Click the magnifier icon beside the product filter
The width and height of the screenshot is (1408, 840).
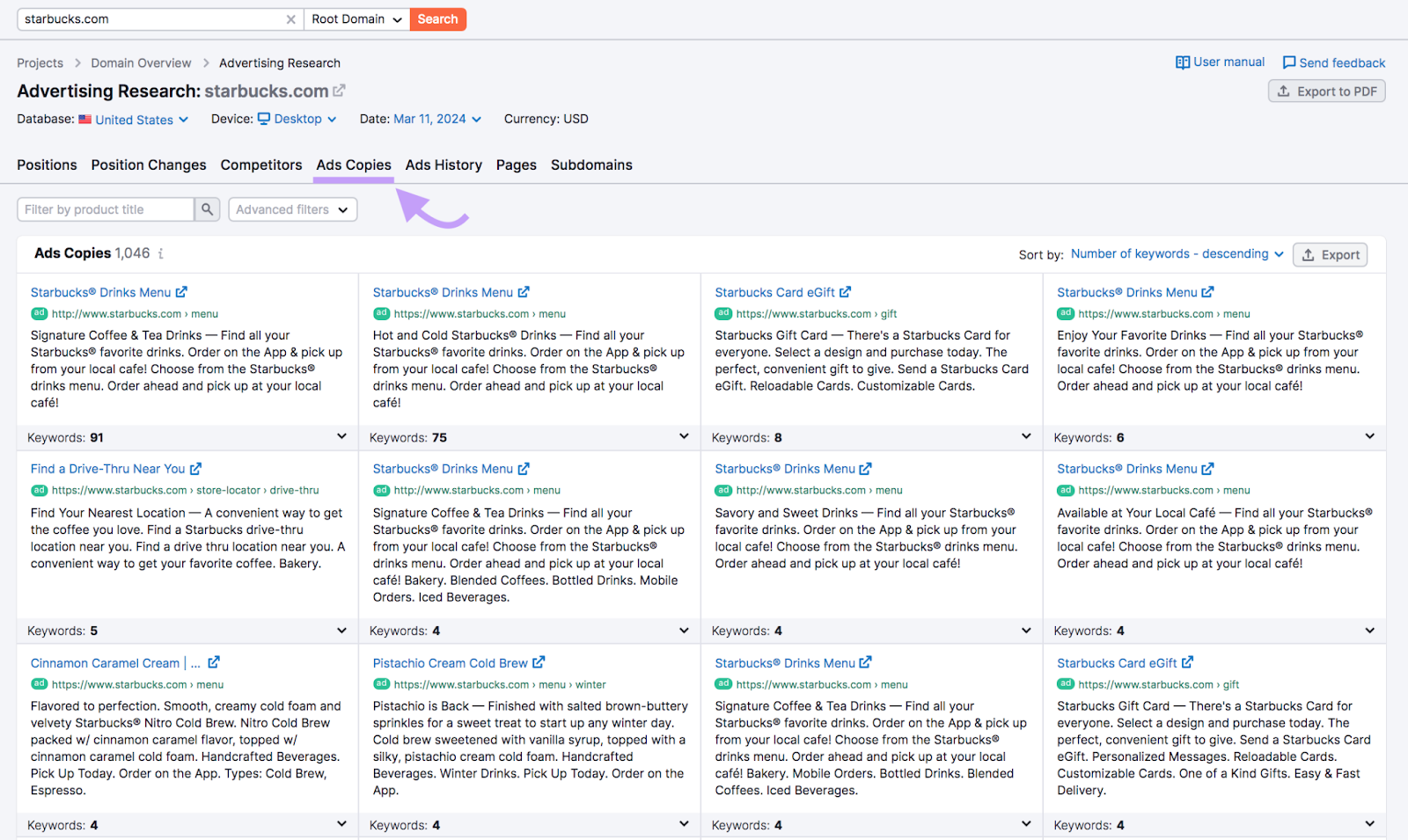click(207, 209)
